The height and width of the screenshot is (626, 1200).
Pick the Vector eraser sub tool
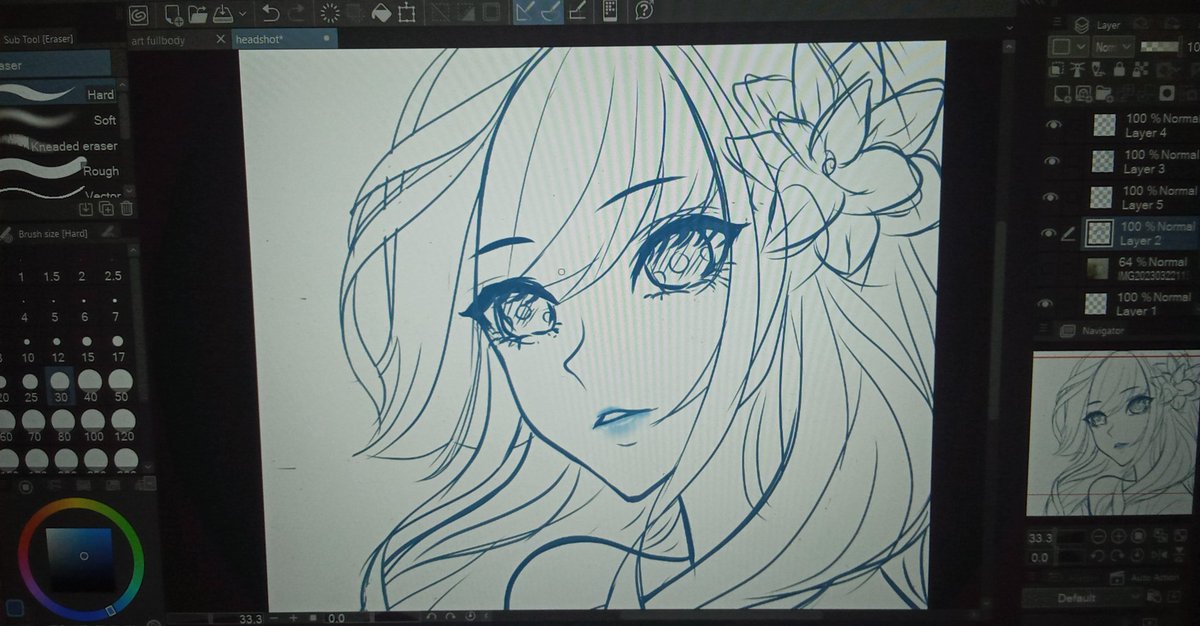point(61,192)
